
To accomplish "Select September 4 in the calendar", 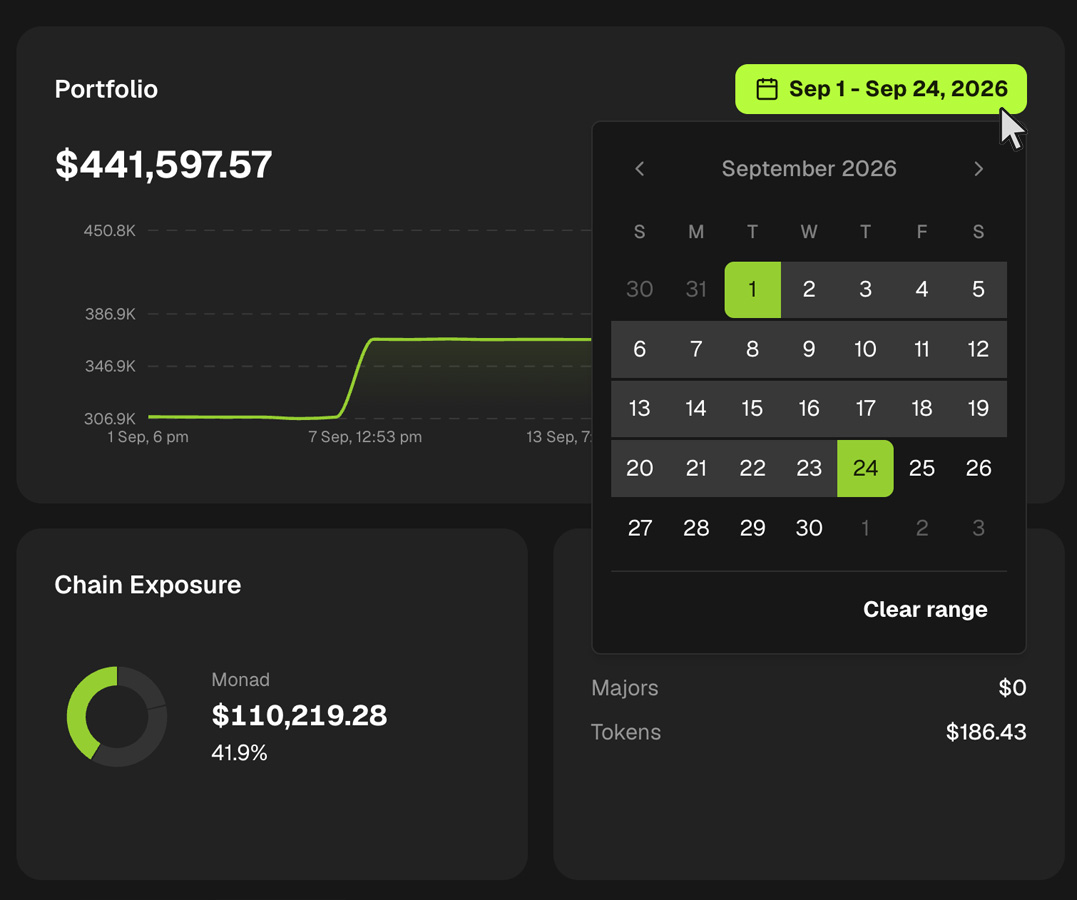I will pos(922,289).
